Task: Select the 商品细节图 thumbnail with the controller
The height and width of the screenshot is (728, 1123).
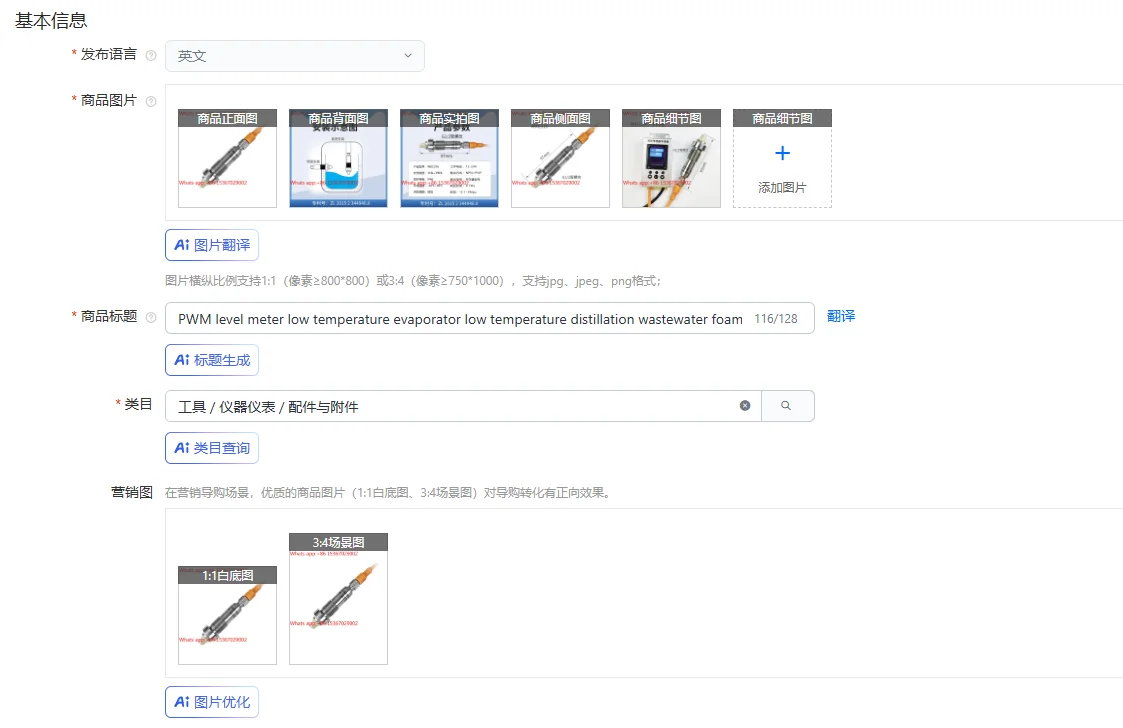Action: [671, 158]
